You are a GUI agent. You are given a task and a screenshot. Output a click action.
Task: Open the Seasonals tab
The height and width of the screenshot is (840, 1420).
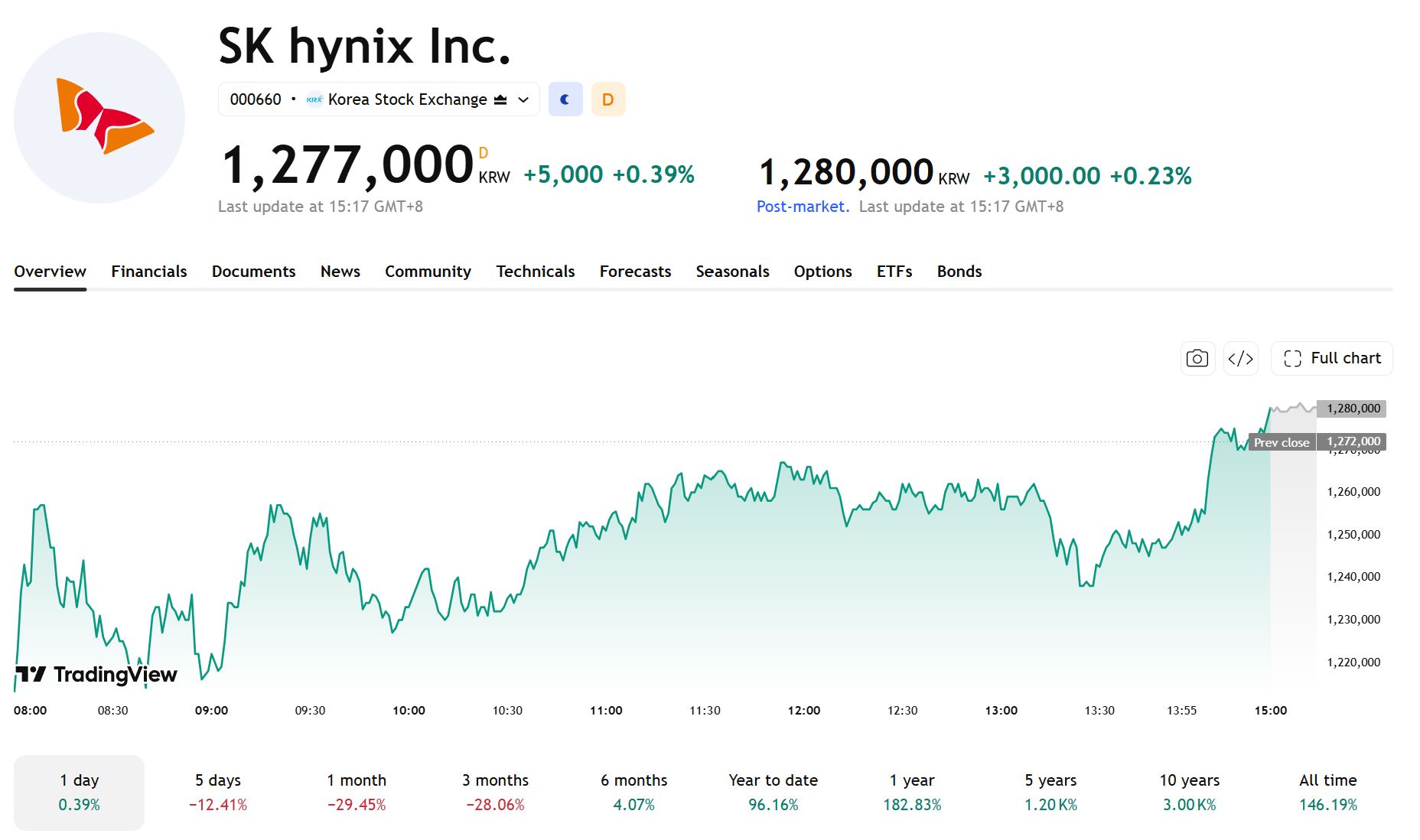(x=732, y=272)
